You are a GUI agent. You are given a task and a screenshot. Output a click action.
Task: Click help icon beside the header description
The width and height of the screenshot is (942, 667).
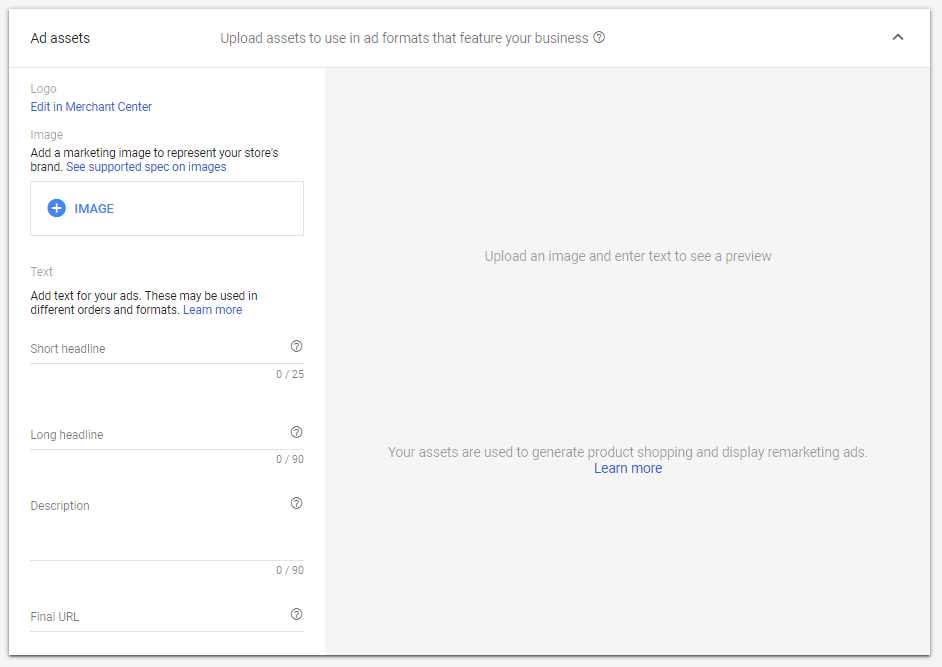pos(599,38)
